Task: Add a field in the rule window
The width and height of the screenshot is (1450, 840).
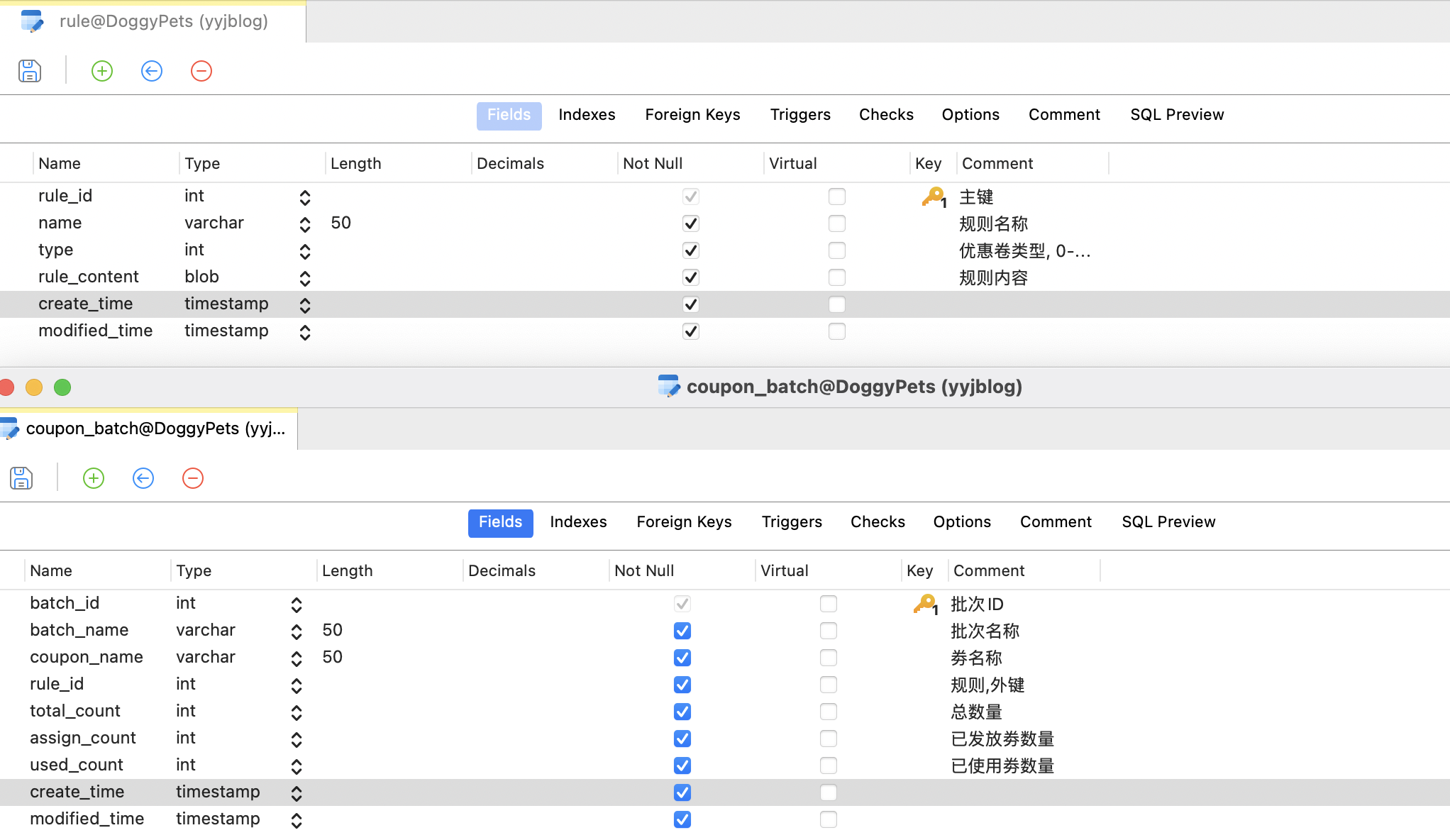Action: click(x=102, y=71)
